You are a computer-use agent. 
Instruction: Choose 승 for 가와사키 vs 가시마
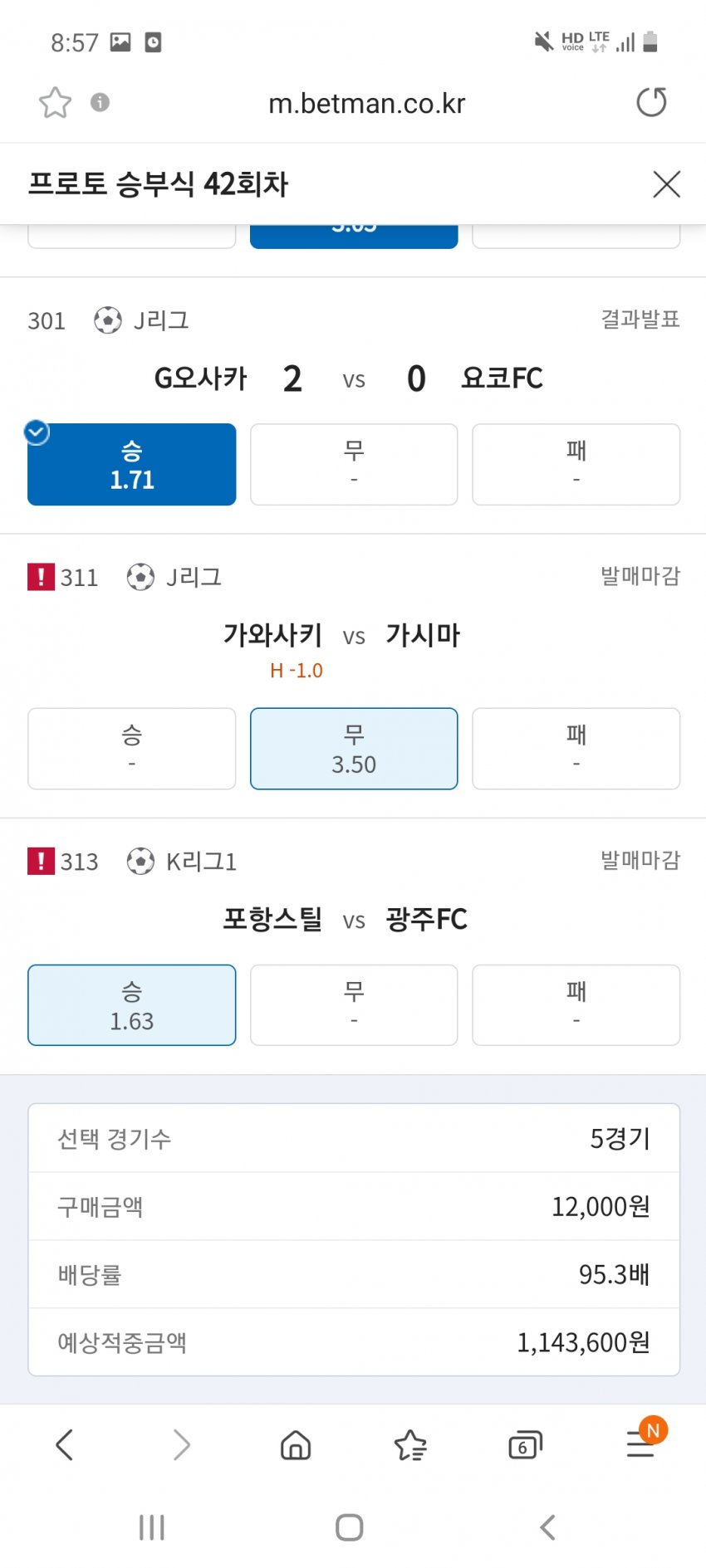(131, 749)
